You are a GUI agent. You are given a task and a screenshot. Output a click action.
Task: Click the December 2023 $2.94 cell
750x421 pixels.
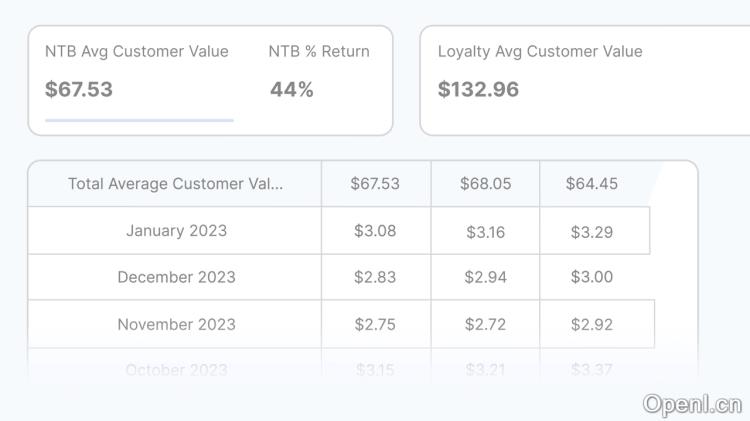[485, 277]
